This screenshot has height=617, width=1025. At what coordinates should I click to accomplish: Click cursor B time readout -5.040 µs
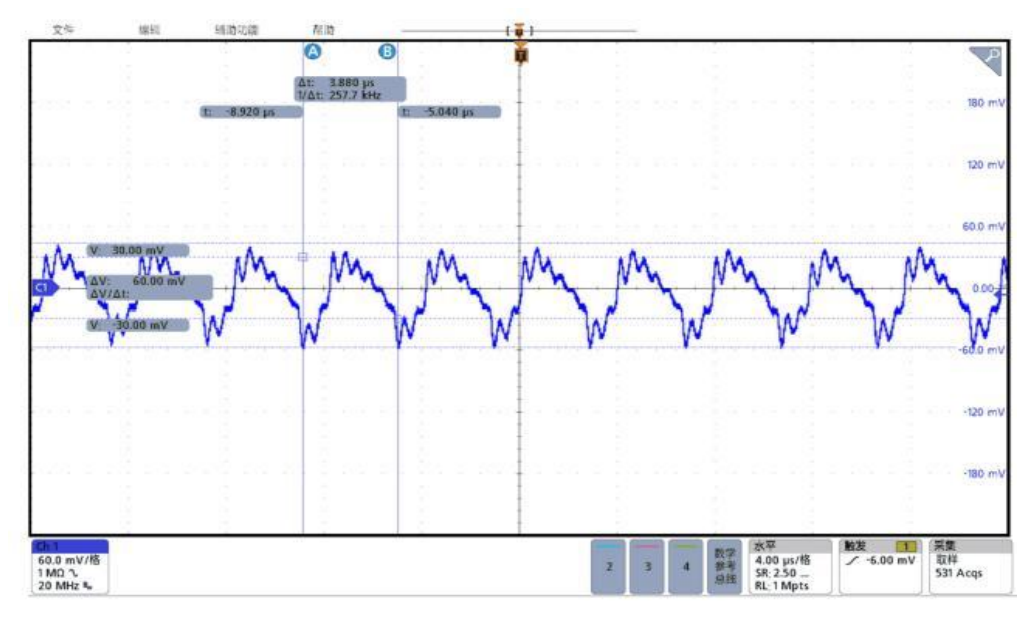point(450,112)
